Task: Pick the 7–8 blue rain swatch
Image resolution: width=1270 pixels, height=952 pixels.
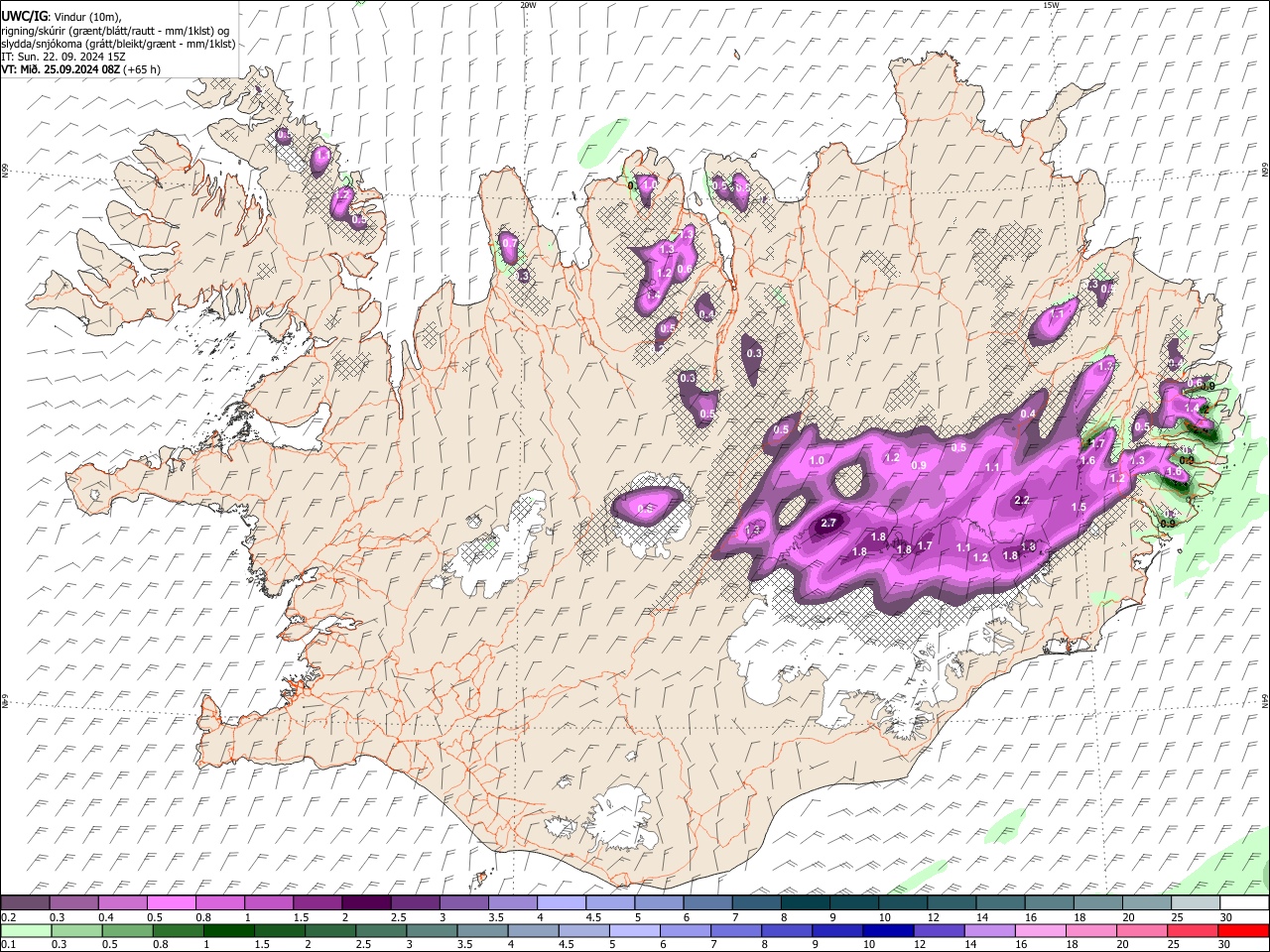Action: 736,930
